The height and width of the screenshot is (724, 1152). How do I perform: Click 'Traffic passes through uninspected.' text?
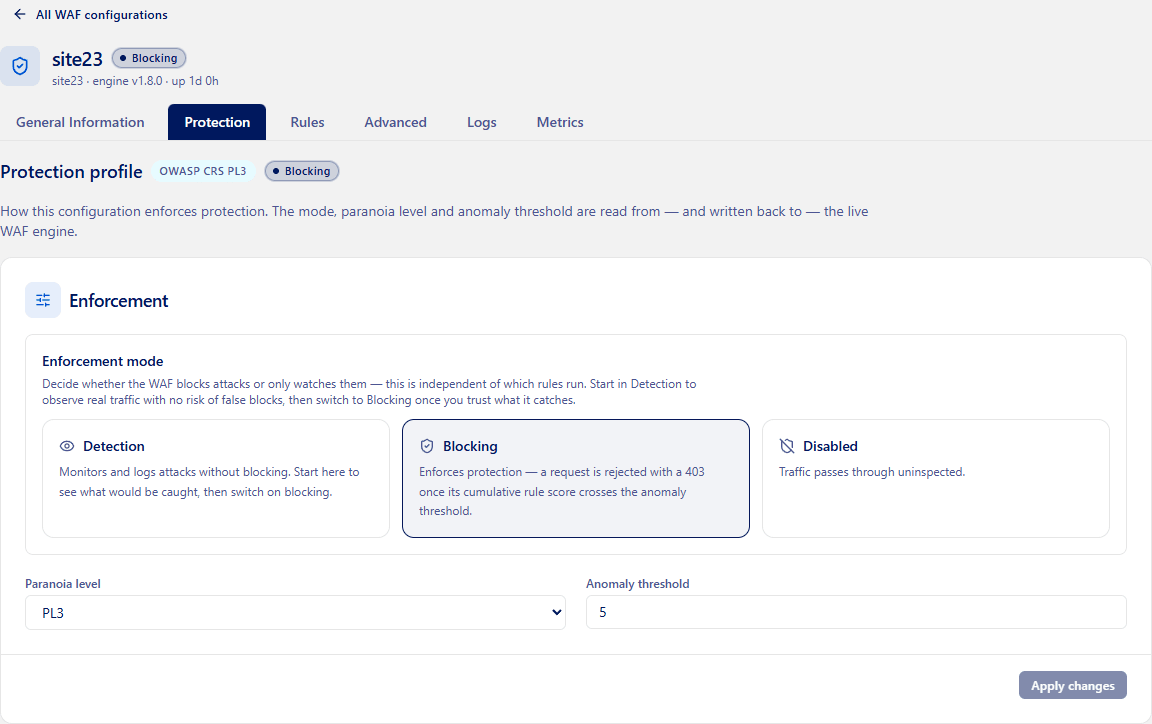pos(872,472)
